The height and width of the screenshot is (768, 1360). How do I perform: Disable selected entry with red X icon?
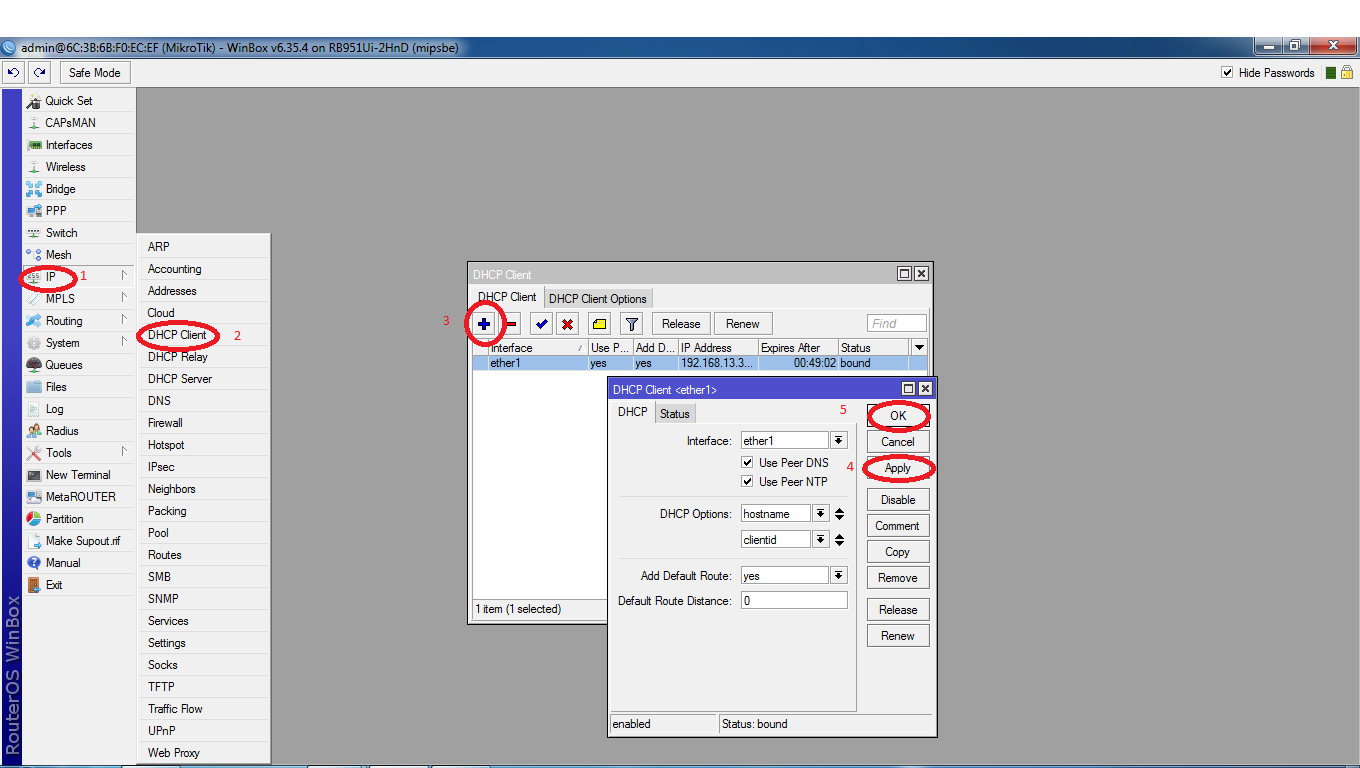(568, 324)
